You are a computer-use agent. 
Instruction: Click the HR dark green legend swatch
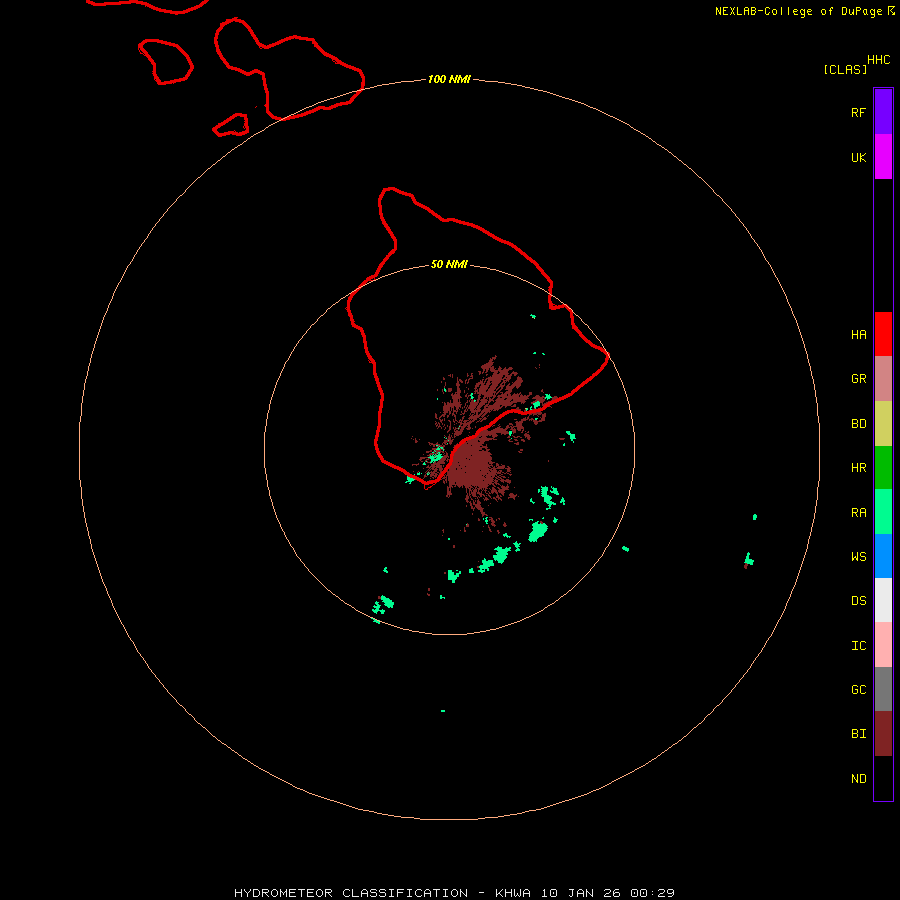(x=883, y=468)
